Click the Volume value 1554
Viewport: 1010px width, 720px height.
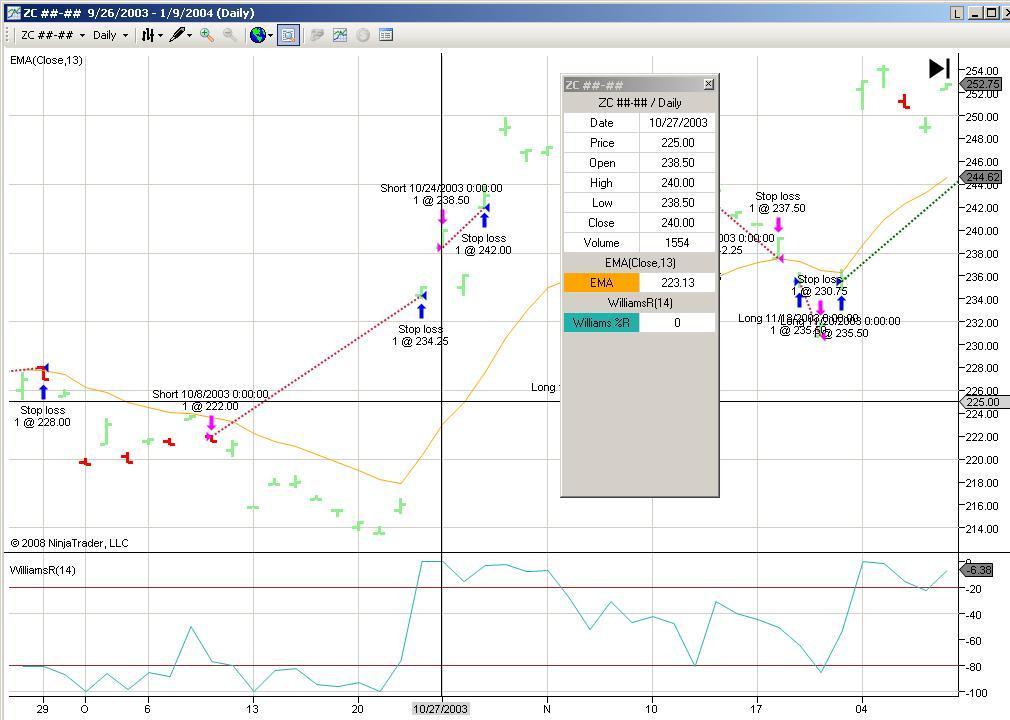(x=678, y=243)
